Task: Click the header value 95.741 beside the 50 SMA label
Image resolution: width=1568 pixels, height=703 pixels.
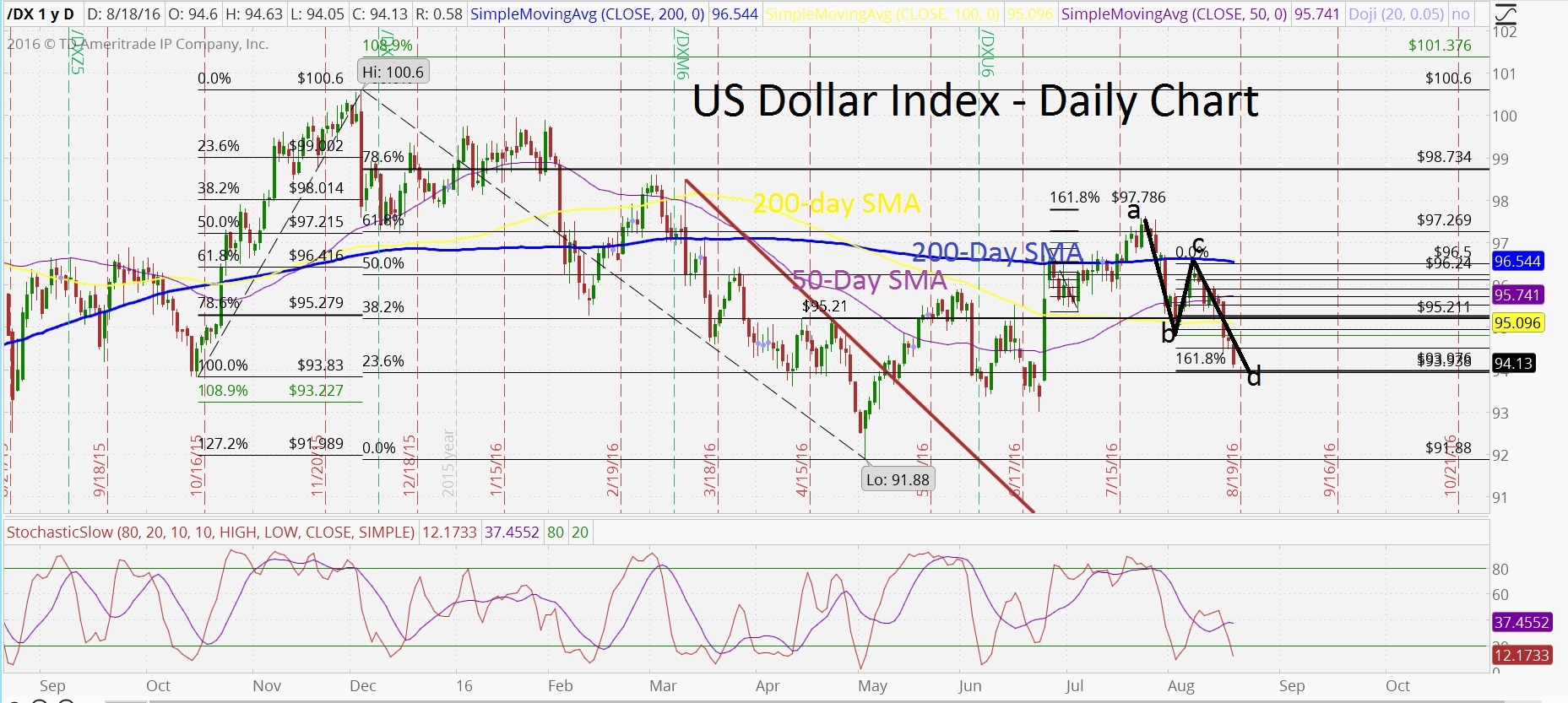Action: pos(1316,14)
